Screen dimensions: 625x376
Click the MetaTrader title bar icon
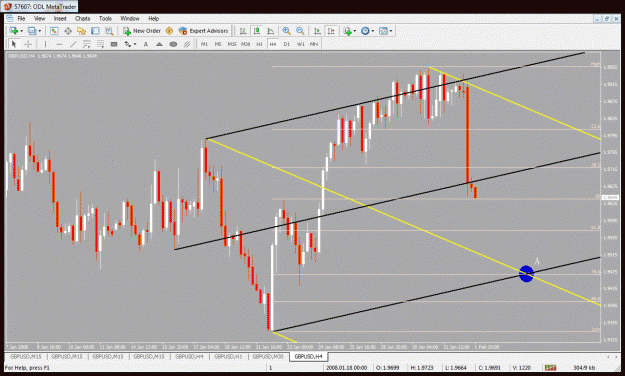[x=7, y=6]
